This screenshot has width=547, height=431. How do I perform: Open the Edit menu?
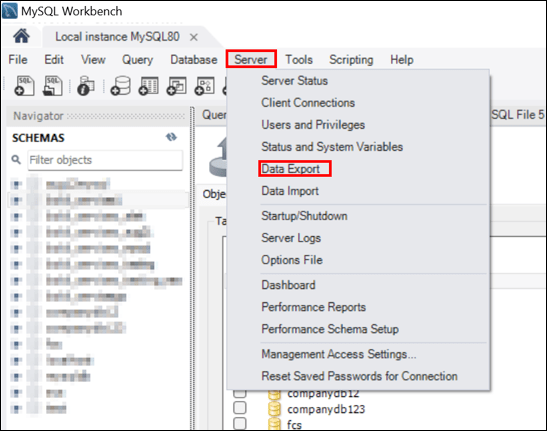click(54, 59)
